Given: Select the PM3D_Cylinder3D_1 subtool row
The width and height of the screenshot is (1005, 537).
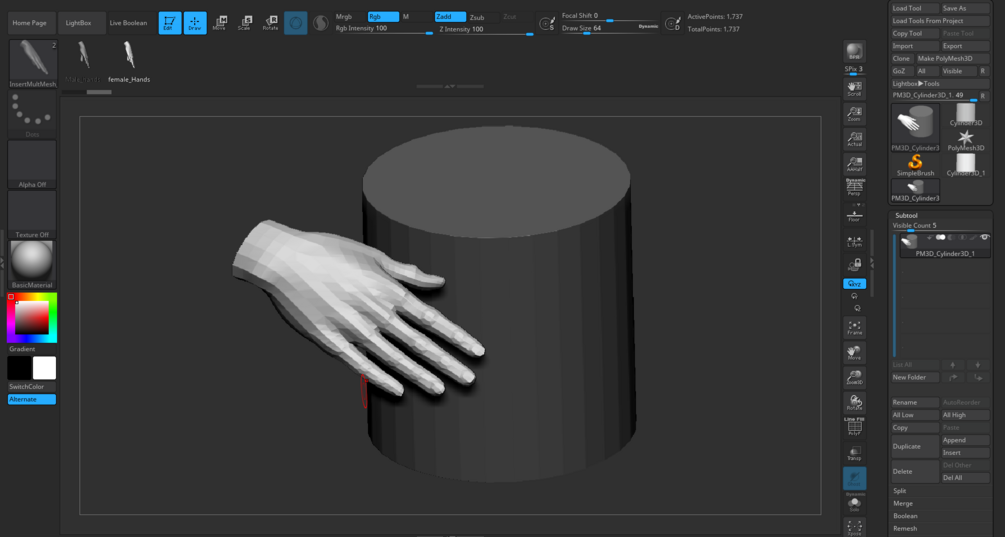Looking at the screenshot, I should 945,245.
